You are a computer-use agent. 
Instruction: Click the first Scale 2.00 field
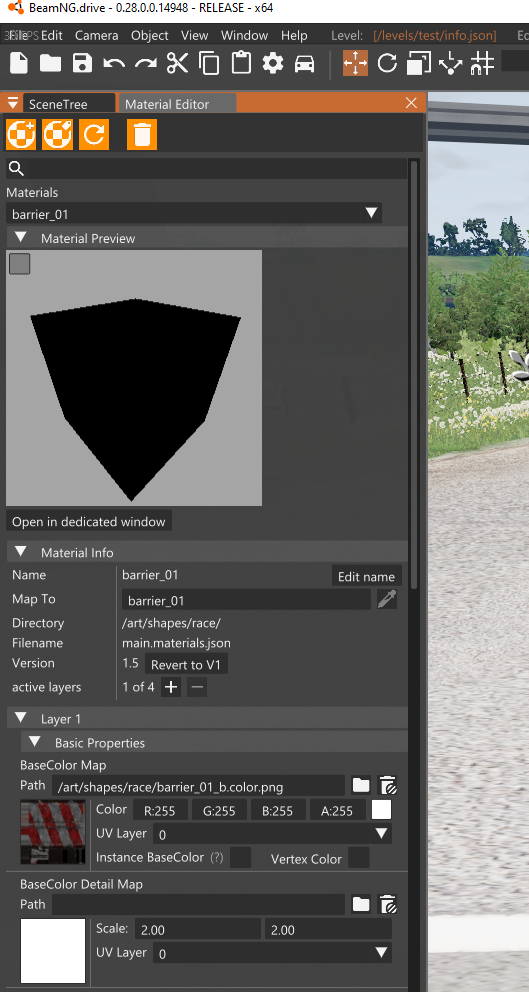pyautogui.click(x=197, y=929)
